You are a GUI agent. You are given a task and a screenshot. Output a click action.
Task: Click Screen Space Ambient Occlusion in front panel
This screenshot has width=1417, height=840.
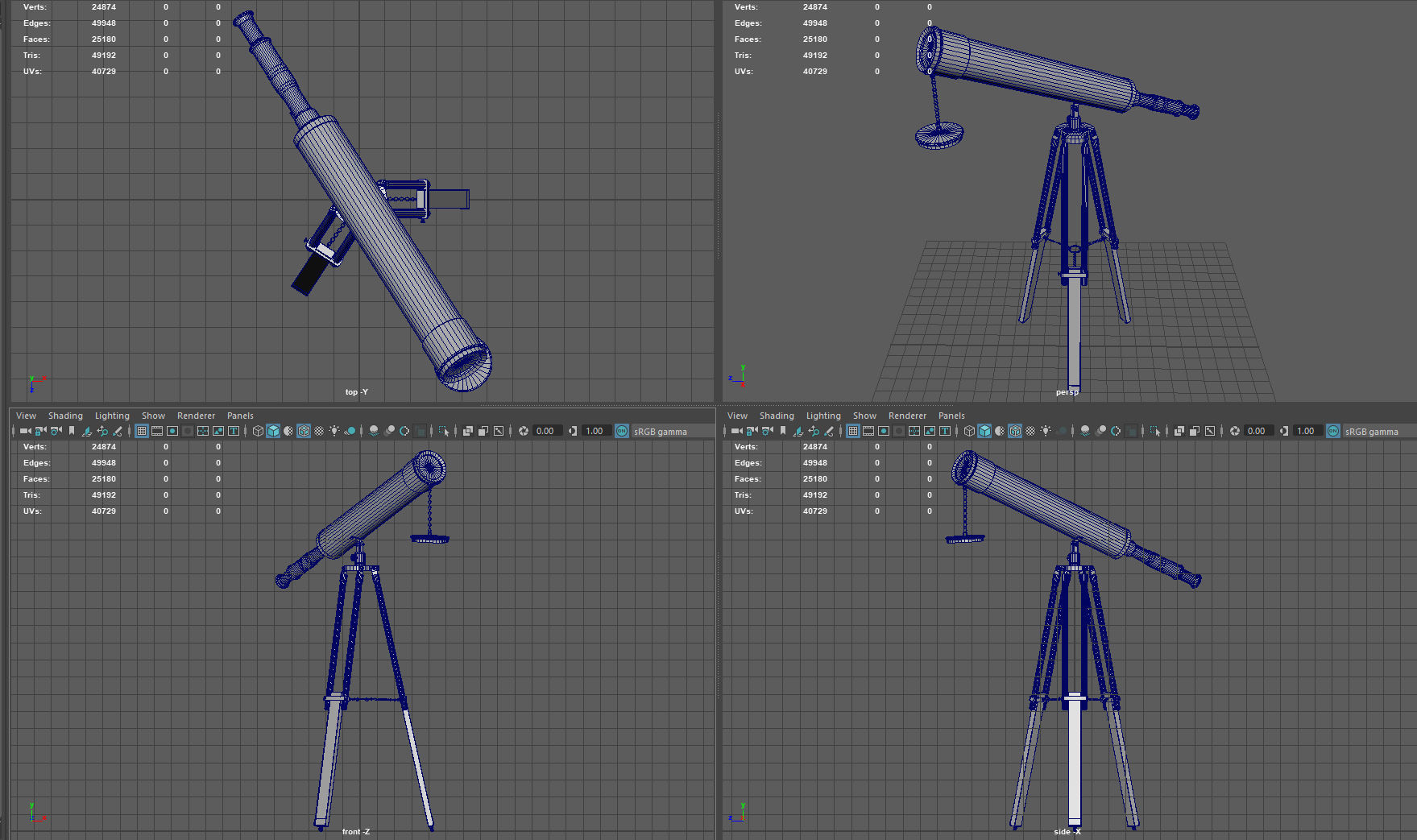[374, 431]
